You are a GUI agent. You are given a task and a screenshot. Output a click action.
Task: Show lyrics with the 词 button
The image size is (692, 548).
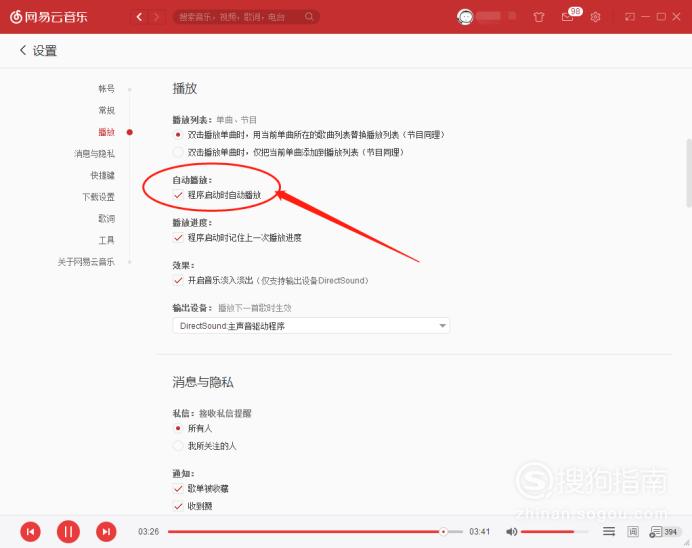(633, 532)
